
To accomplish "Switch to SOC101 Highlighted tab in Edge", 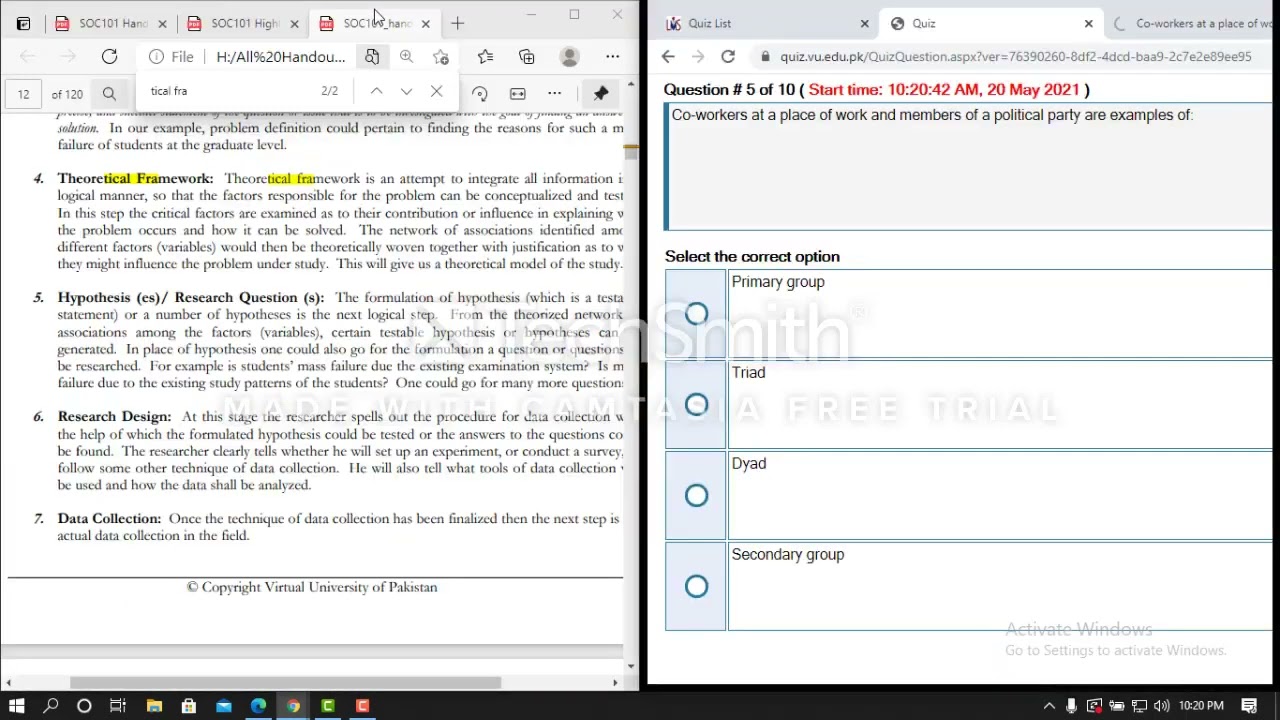I will (243, 23).
